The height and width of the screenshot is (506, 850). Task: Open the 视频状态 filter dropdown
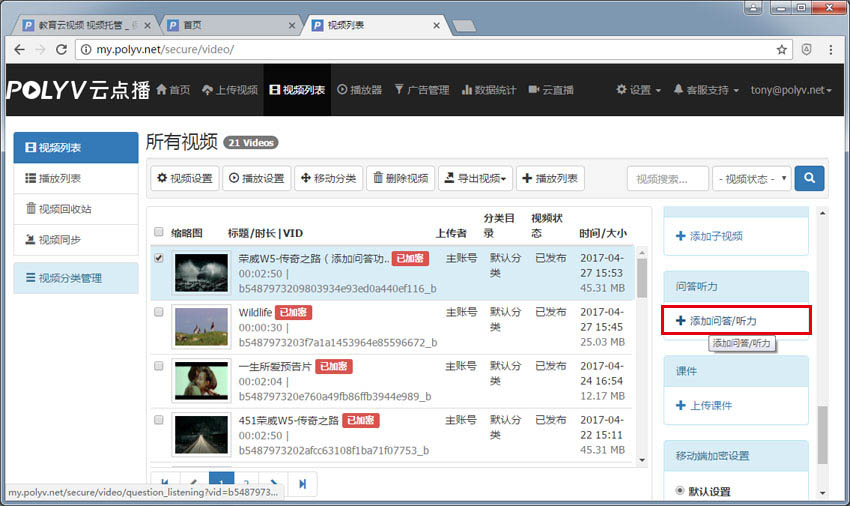(752, 179)
